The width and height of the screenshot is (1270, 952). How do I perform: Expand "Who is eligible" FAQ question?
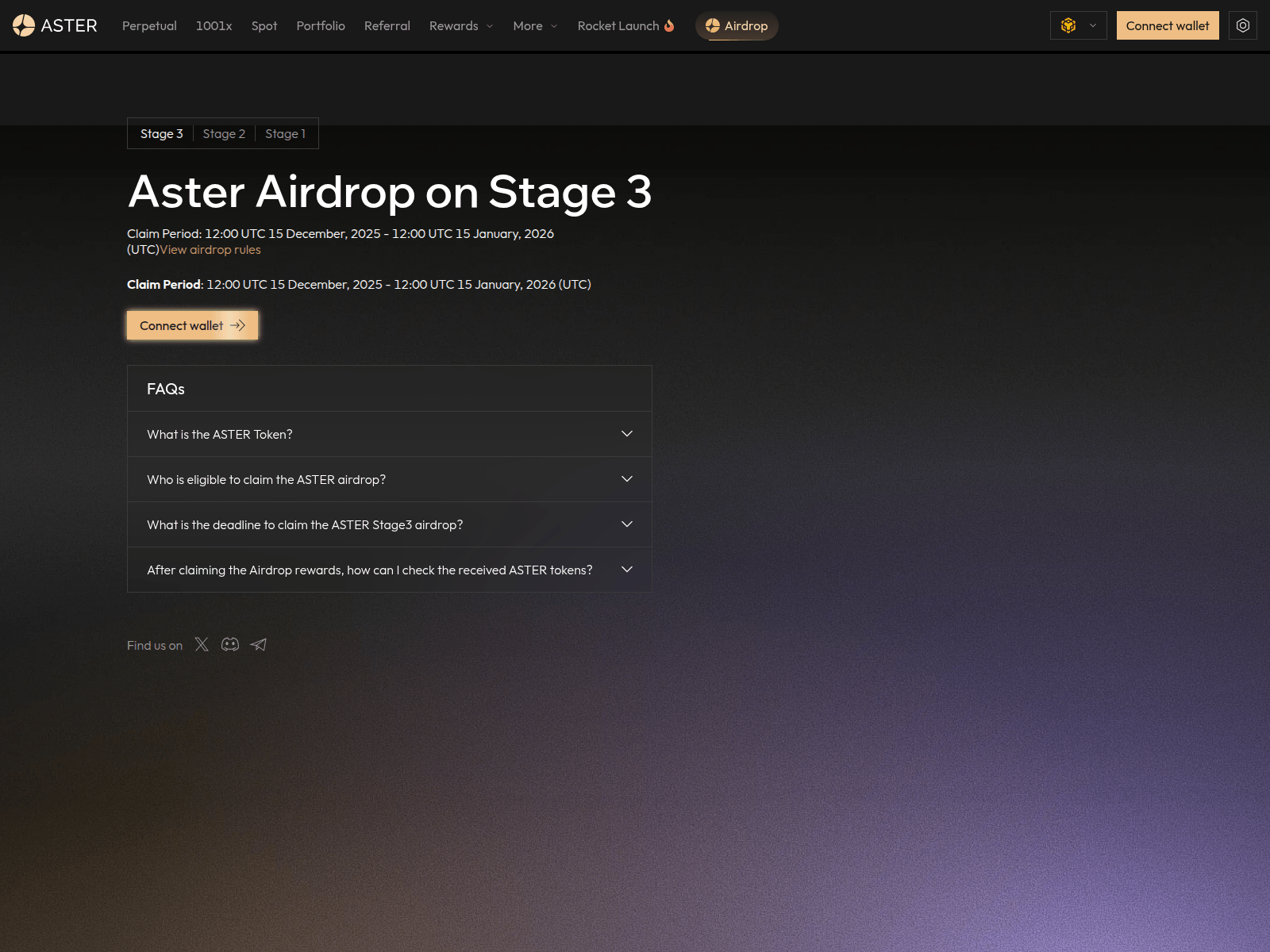pos(389,479)
